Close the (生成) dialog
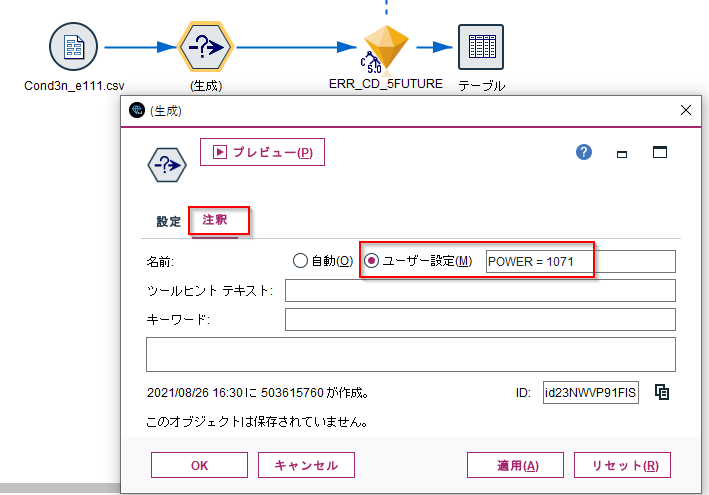Screen dimensions: 709x495 point(685,110)
